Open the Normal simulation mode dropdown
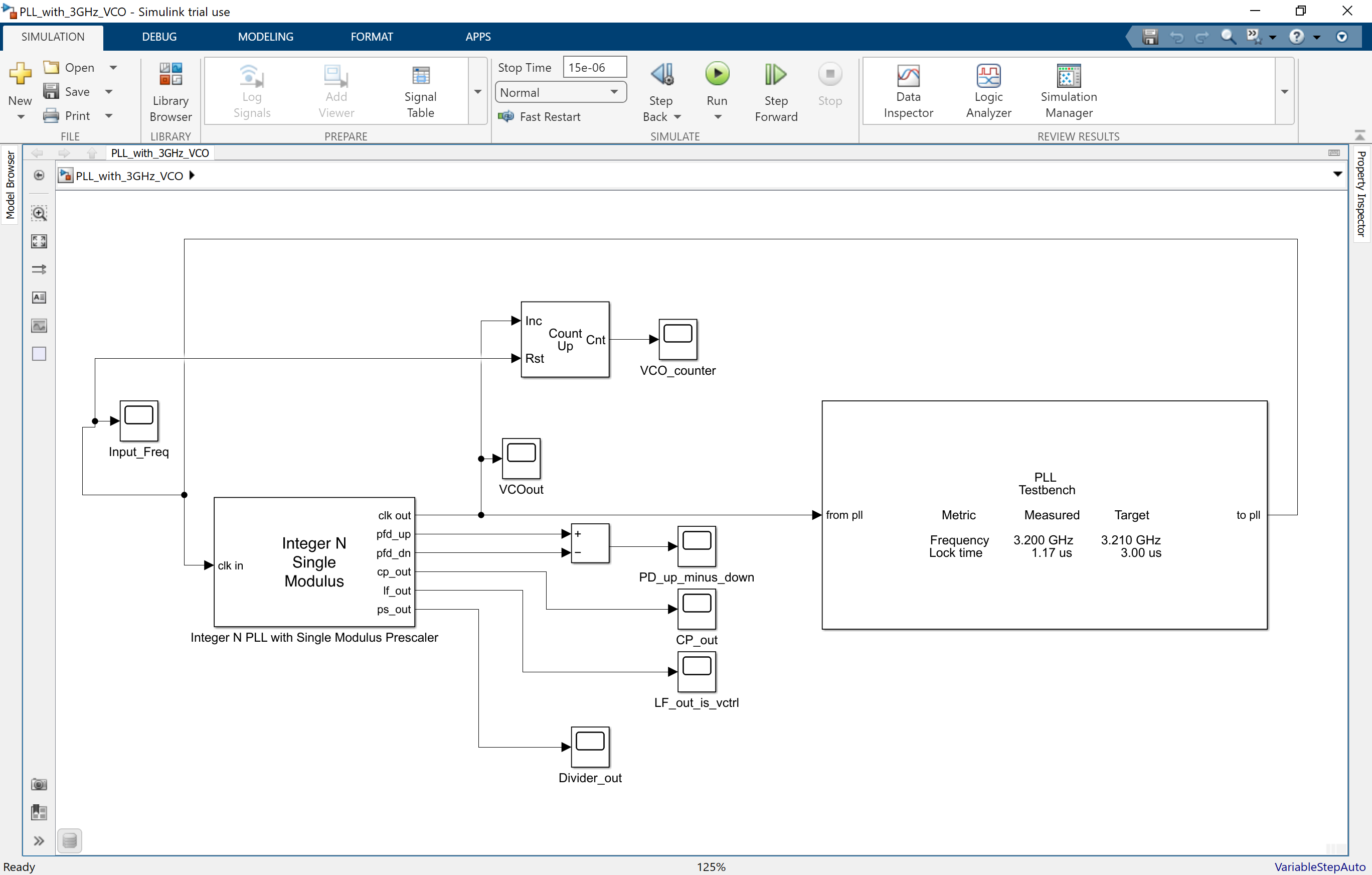The height and width of the screenshot is (875, 1372). 614,92
